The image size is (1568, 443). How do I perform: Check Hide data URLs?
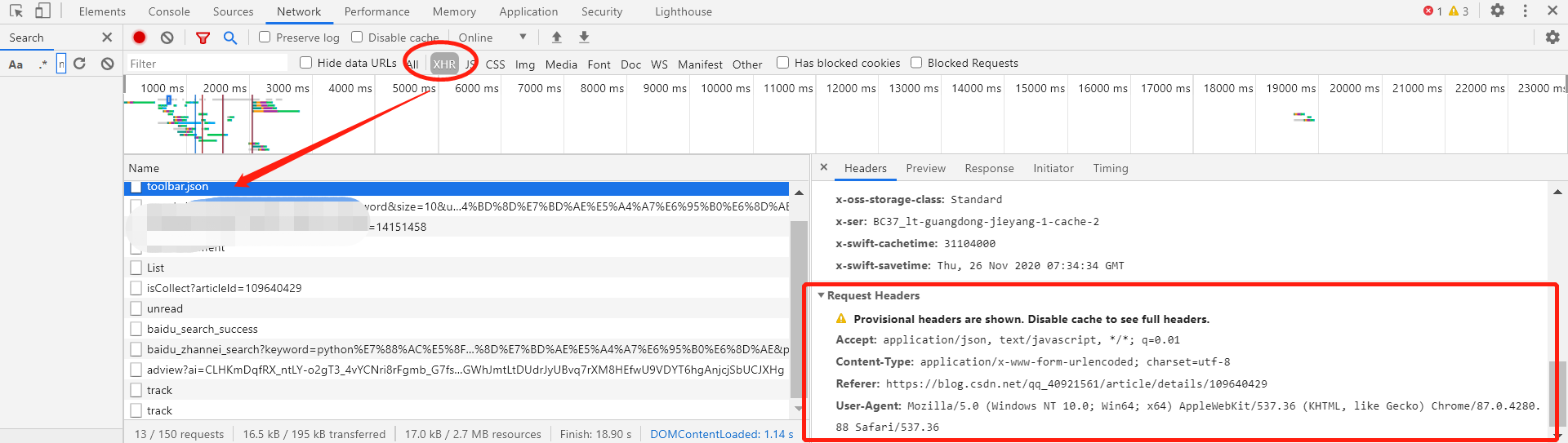pos(306,62)
